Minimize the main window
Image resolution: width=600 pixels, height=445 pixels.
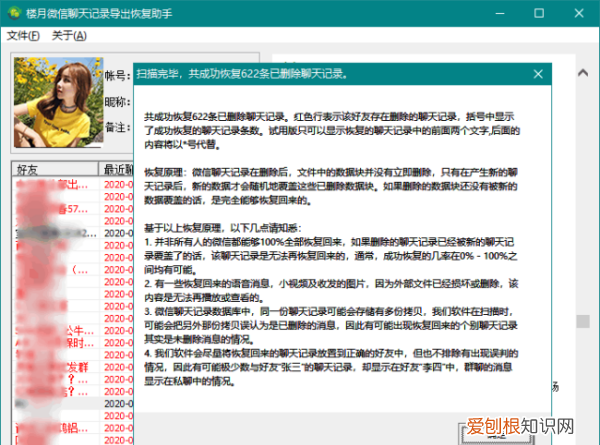pyautogui.click(x=500, y=13)
